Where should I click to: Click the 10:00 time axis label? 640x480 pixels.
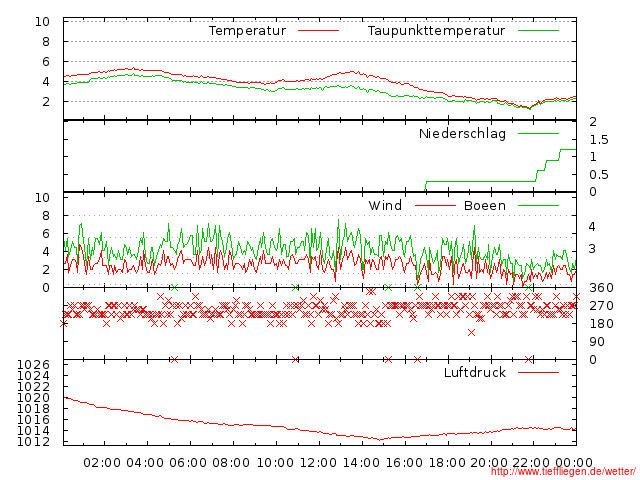point(275,463)
